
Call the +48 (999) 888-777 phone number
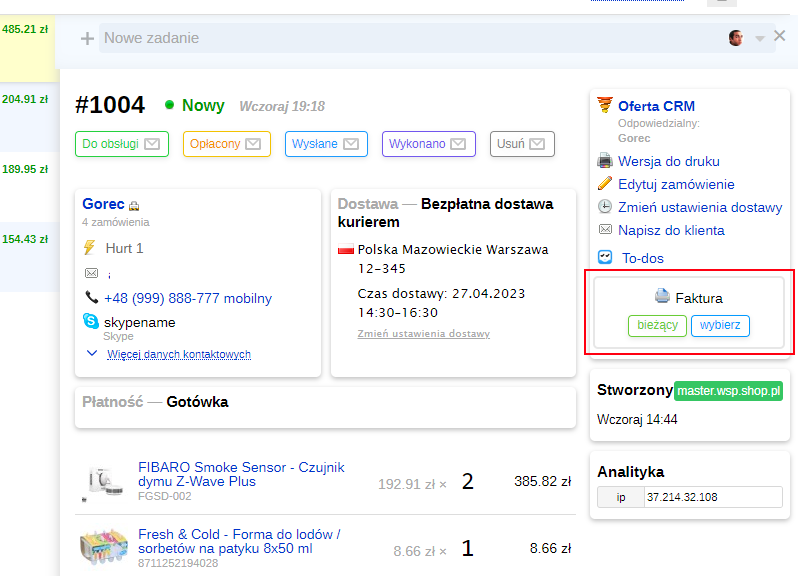tap(188, 298)
